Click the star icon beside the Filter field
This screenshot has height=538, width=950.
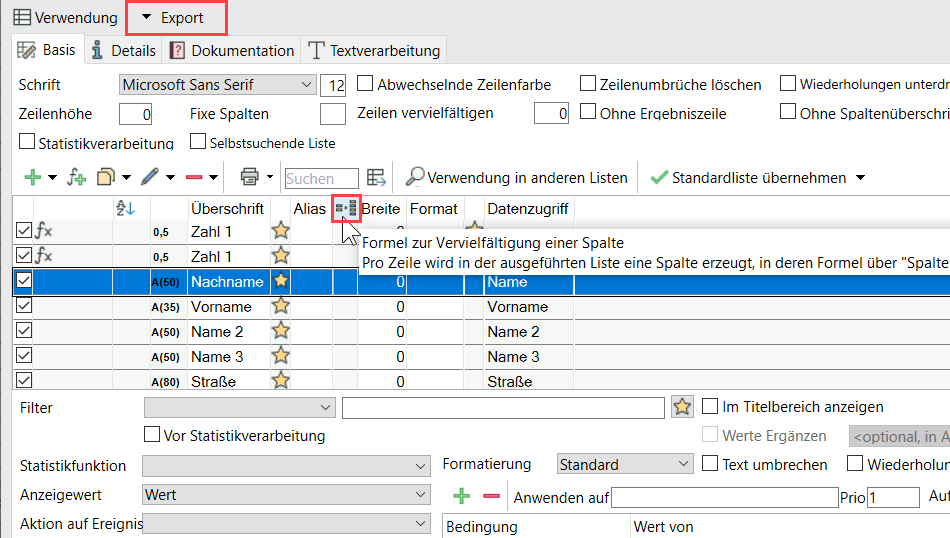(682, 407)
